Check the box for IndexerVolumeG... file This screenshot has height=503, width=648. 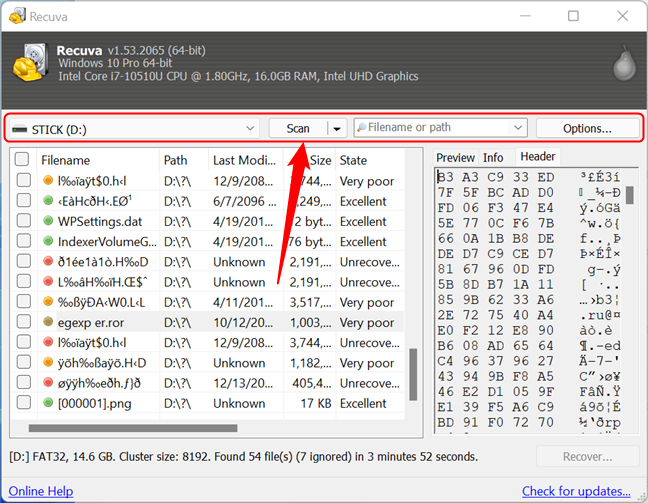24,241
